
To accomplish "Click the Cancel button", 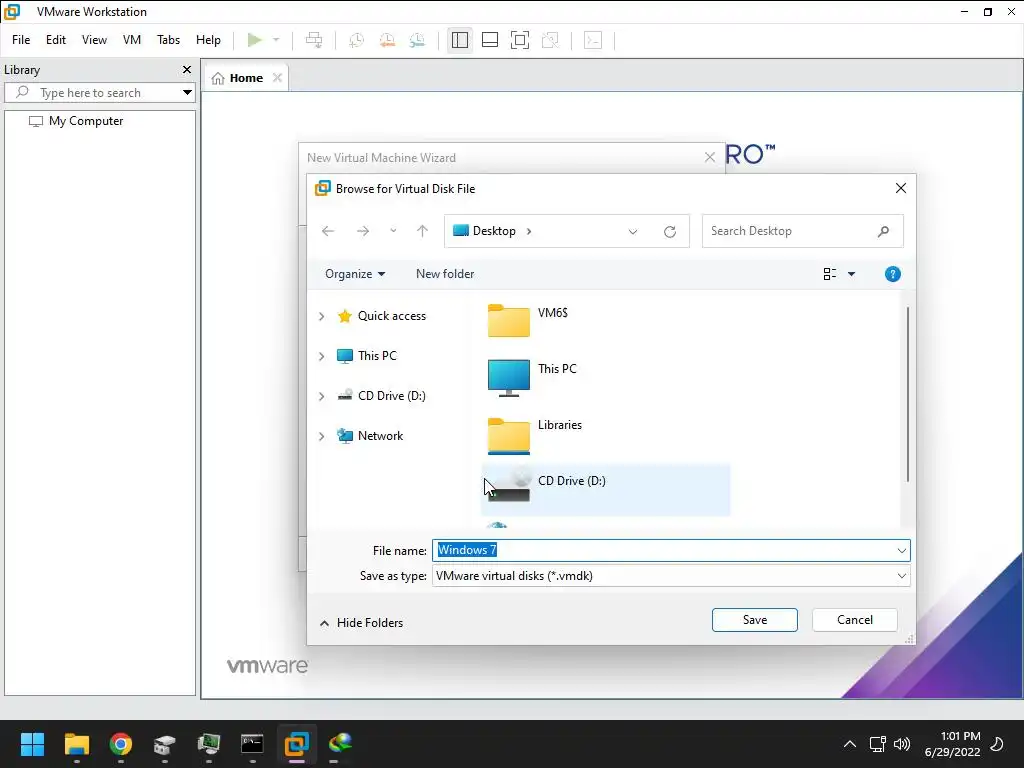I will point(855,620).
